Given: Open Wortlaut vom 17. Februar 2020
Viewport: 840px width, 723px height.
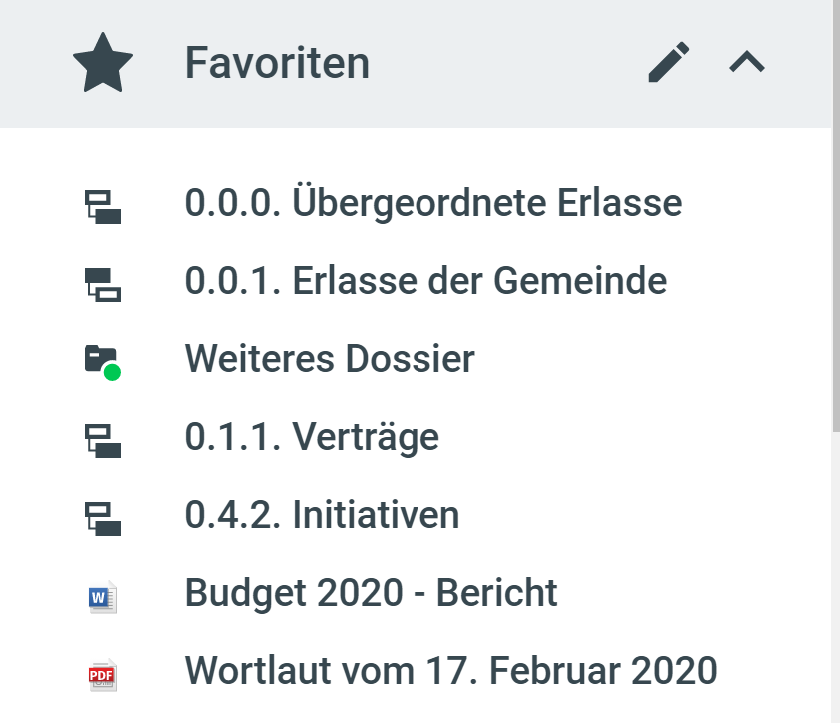Looking at the screenshot, I should pos(451,671).
